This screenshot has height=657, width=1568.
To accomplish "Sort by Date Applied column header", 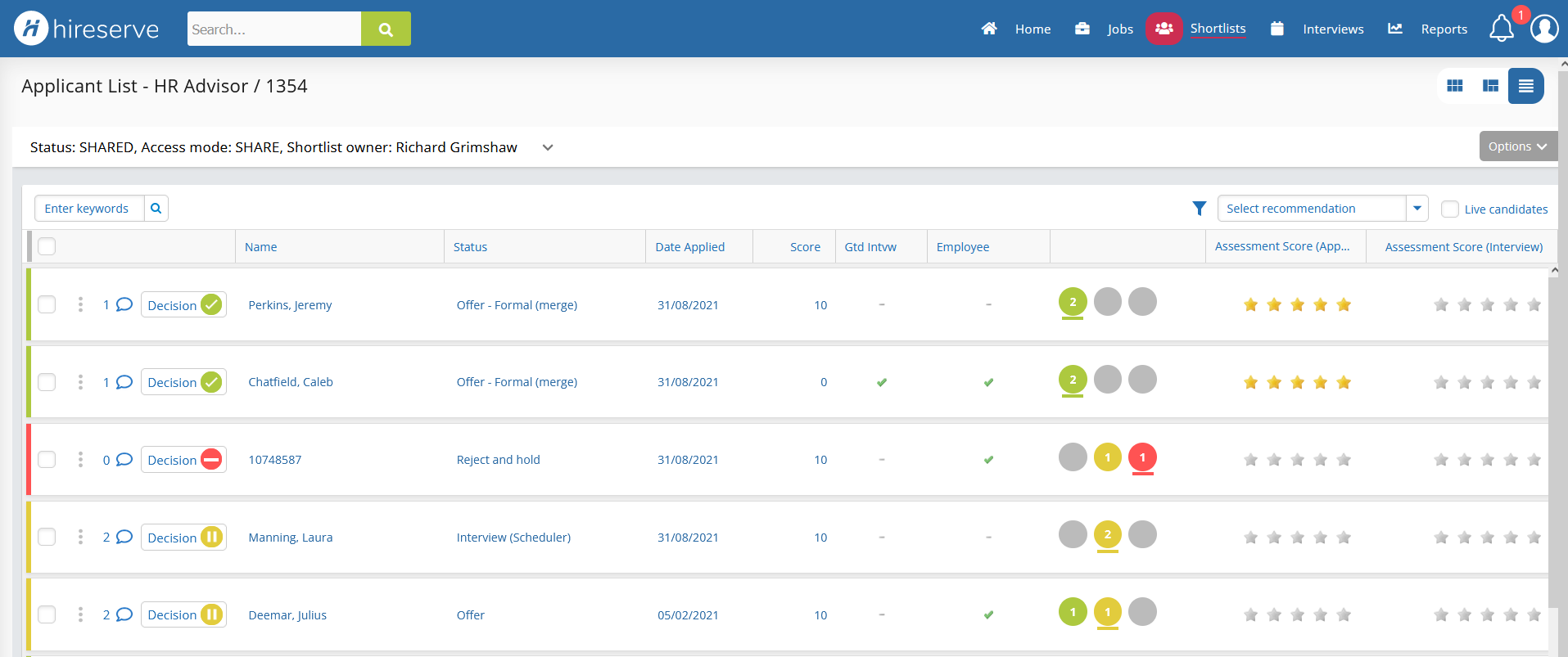I will click(x=689, y=247).
